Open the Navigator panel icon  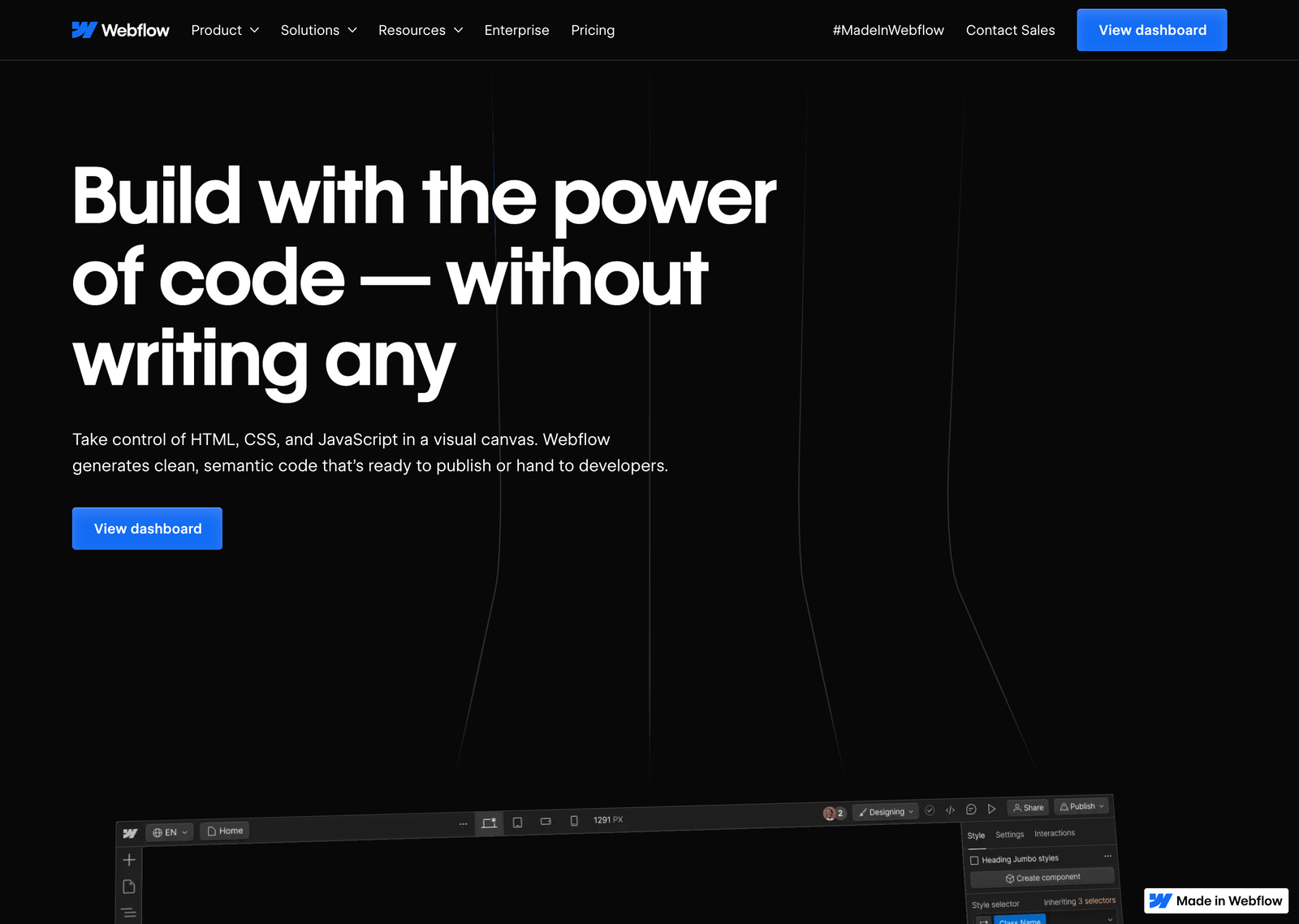coord(128,913)
